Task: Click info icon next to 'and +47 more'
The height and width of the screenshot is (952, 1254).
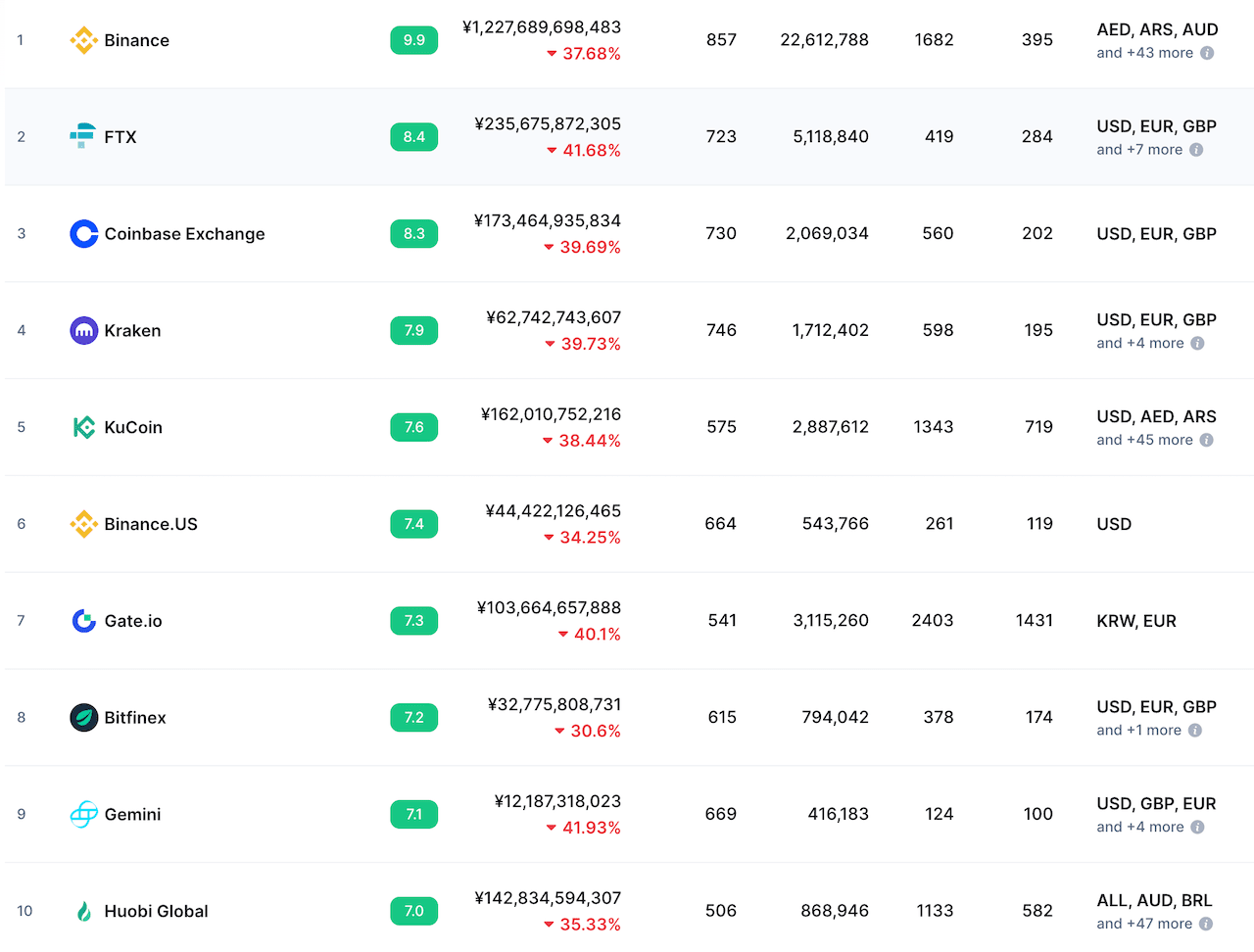Action: tap(1206, 924)
